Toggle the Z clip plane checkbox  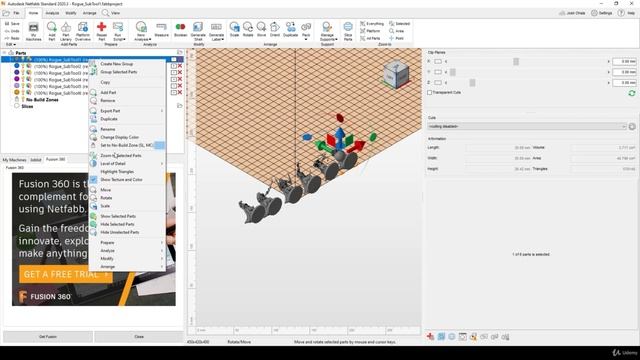click(x=438, y=83)
